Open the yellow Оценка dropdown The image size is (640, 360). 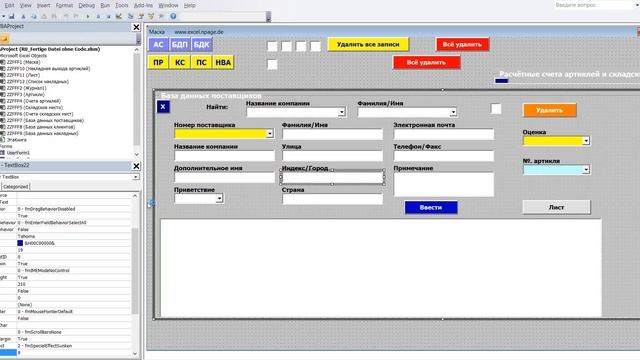click(586, 141)
